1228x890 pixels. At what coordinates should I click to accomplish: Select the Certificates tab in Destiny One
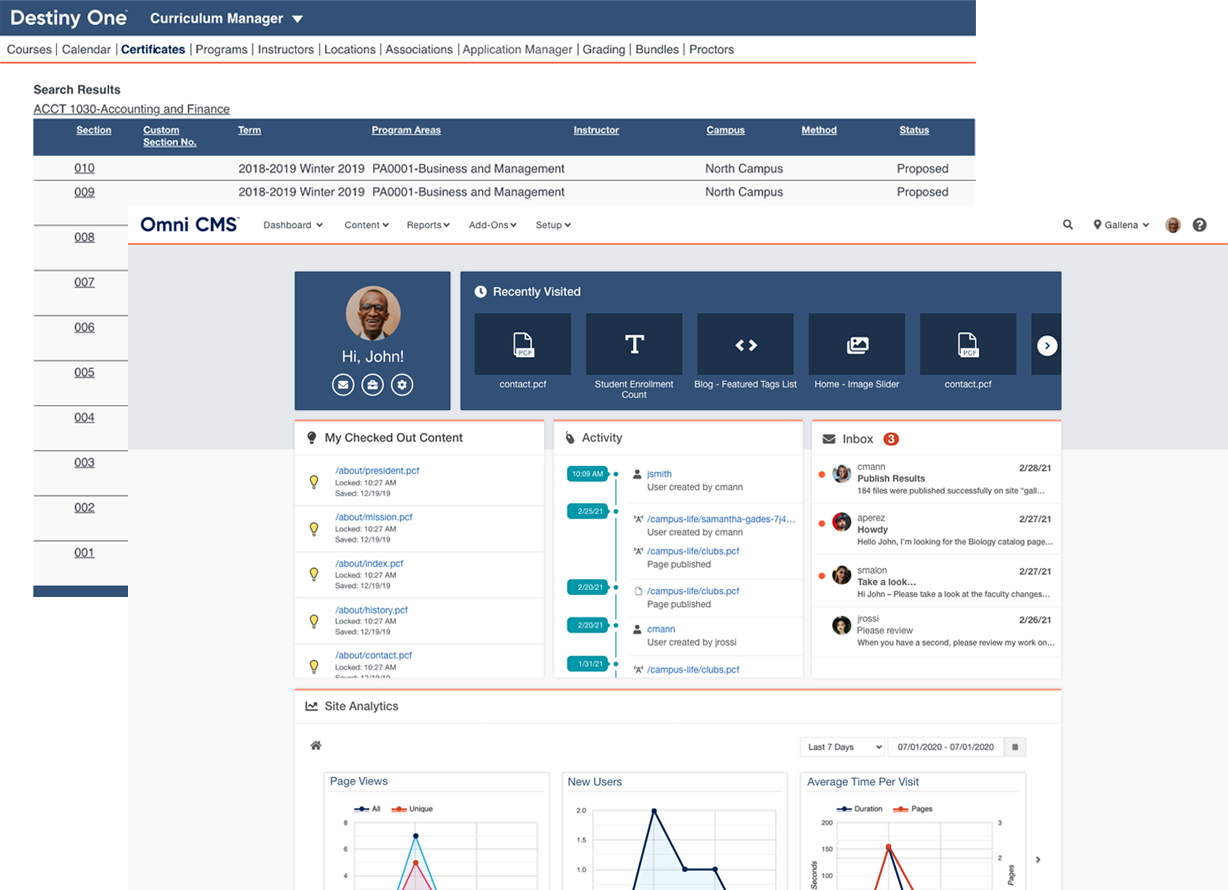pos(153,49)
